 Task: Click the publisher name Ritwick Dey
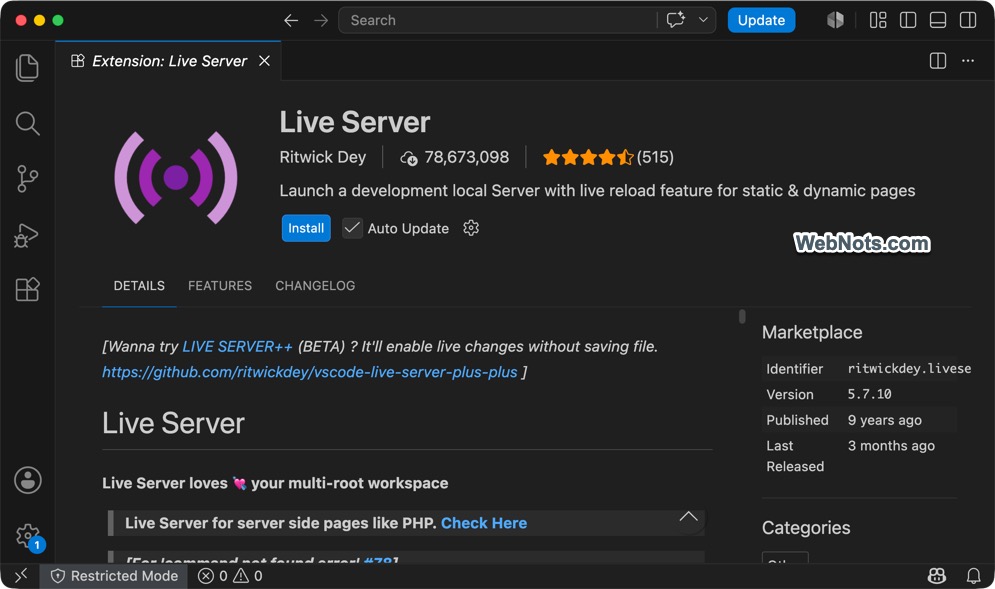(x=322, y=157)
